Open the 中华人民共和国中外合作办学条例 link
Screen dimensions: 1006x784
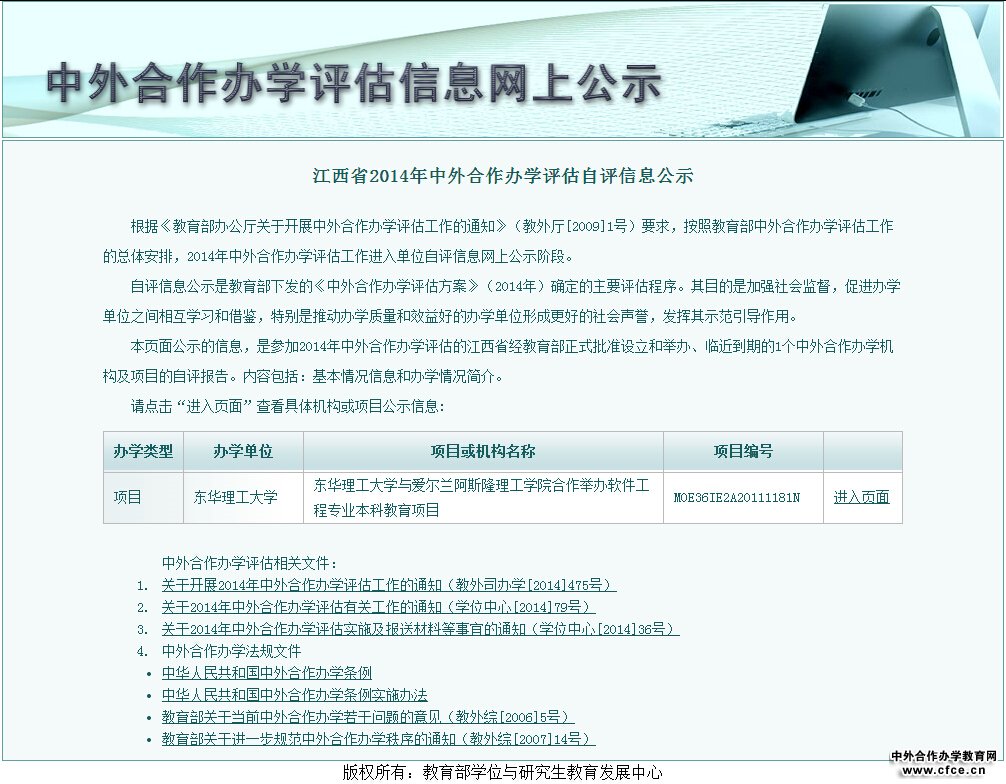coord(267,673)
